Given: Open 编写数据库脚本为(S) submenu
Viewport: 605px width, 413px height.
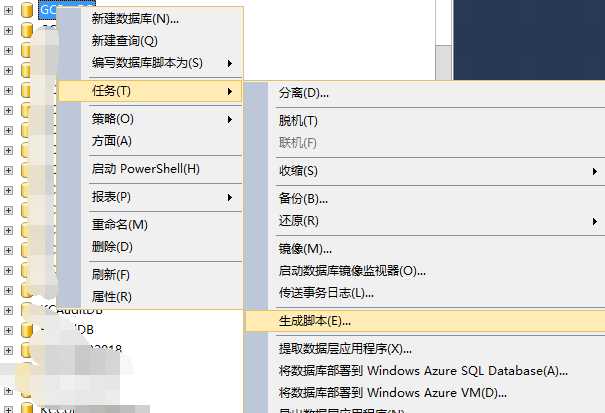Looking at the screenshot, I should pos(150,63).
